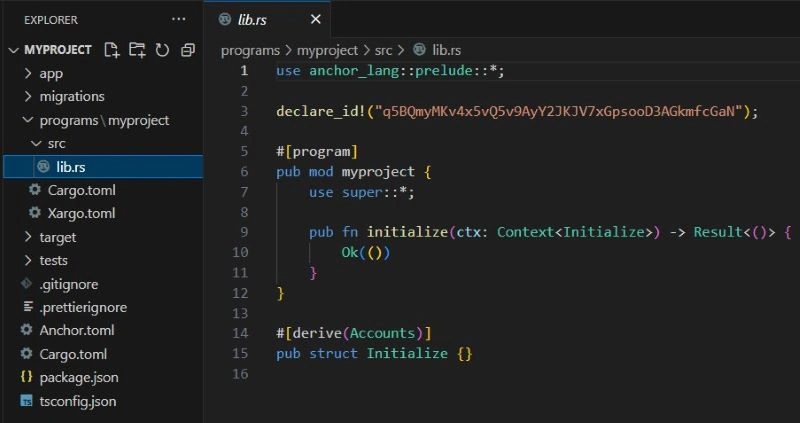The height and width of the screenshot is (423, 800).
Task: Click the Rust file icon beside lib.rs in the tree
Action: [44, 166]
